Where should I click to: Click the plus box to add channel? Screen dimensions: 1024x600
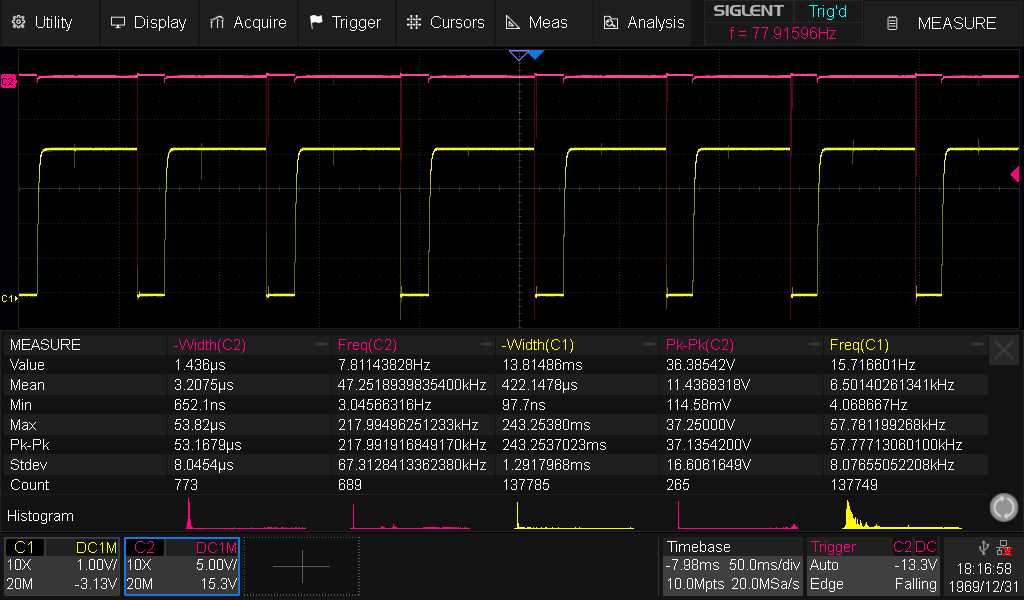(x=301, y=566)
